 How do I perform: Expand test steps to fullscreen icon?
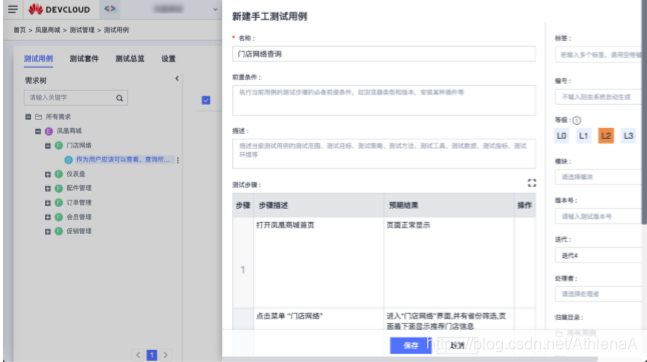pos(532,183)
